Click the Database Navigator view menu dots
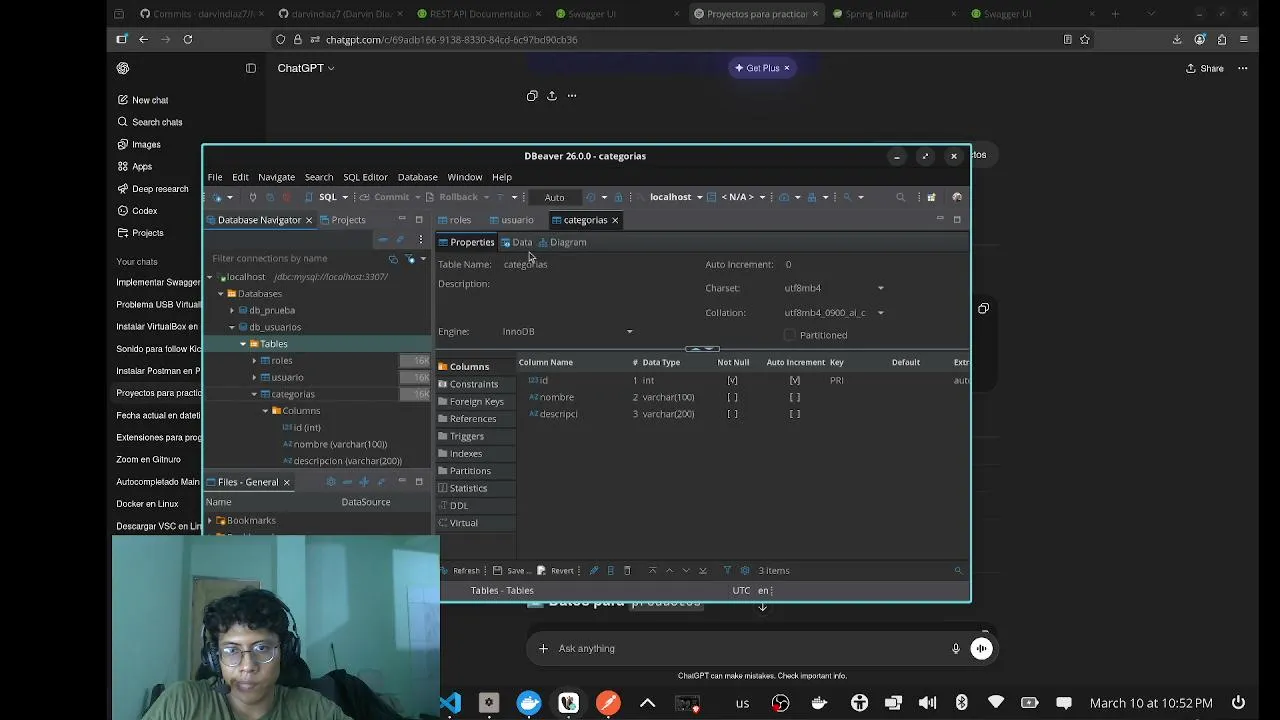This screenshot has height=720, width=1280. (x=421, y=240)
